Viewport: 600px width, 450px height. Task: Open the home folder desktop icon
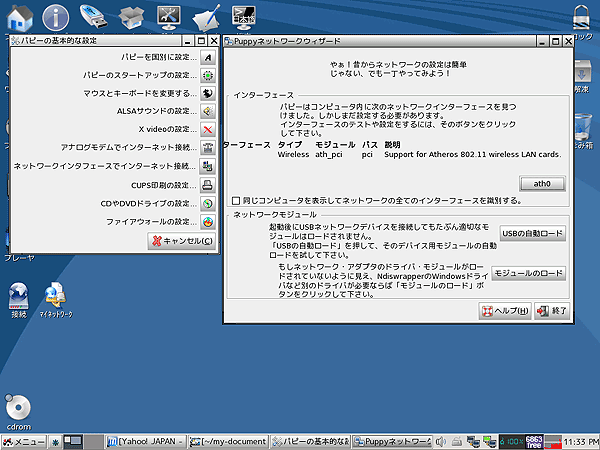tap(20, 18)
